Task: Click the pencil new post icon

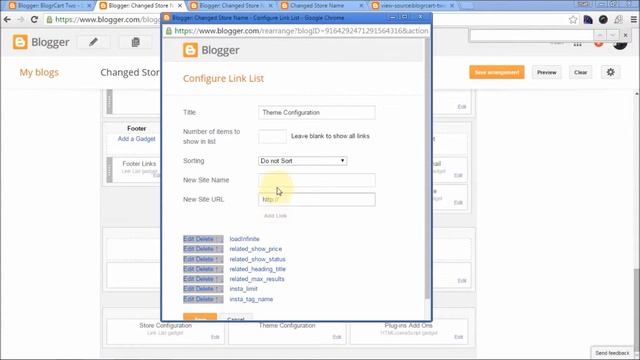Action: (93, 42)
